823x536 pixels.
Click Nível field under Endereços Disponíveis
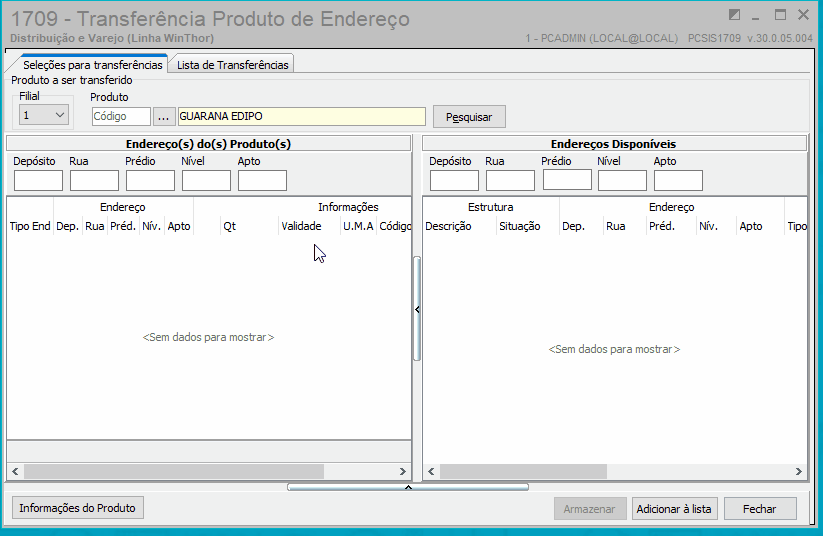(x=622, y=181)
